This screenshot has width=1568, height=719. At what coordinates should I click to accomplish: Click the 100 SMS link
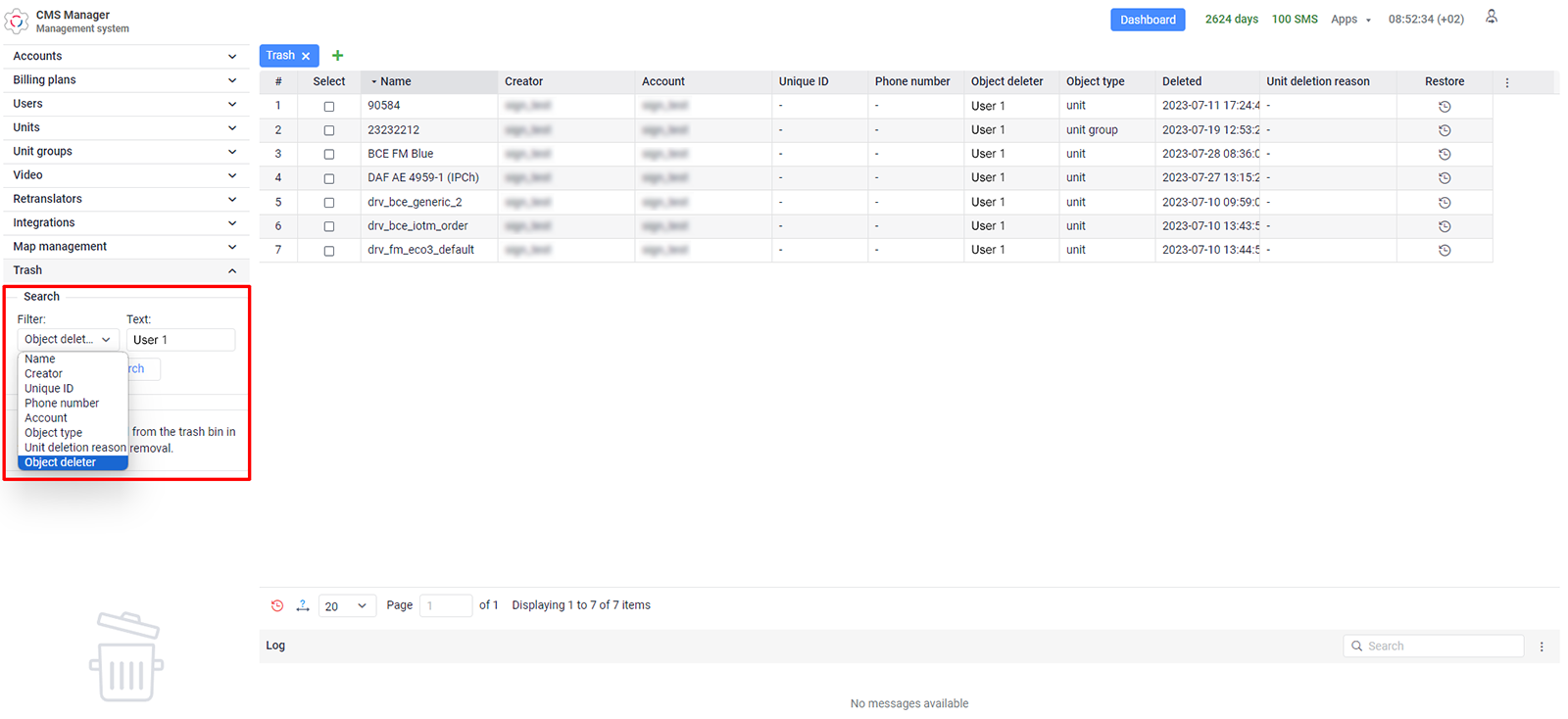(1295, 20)
